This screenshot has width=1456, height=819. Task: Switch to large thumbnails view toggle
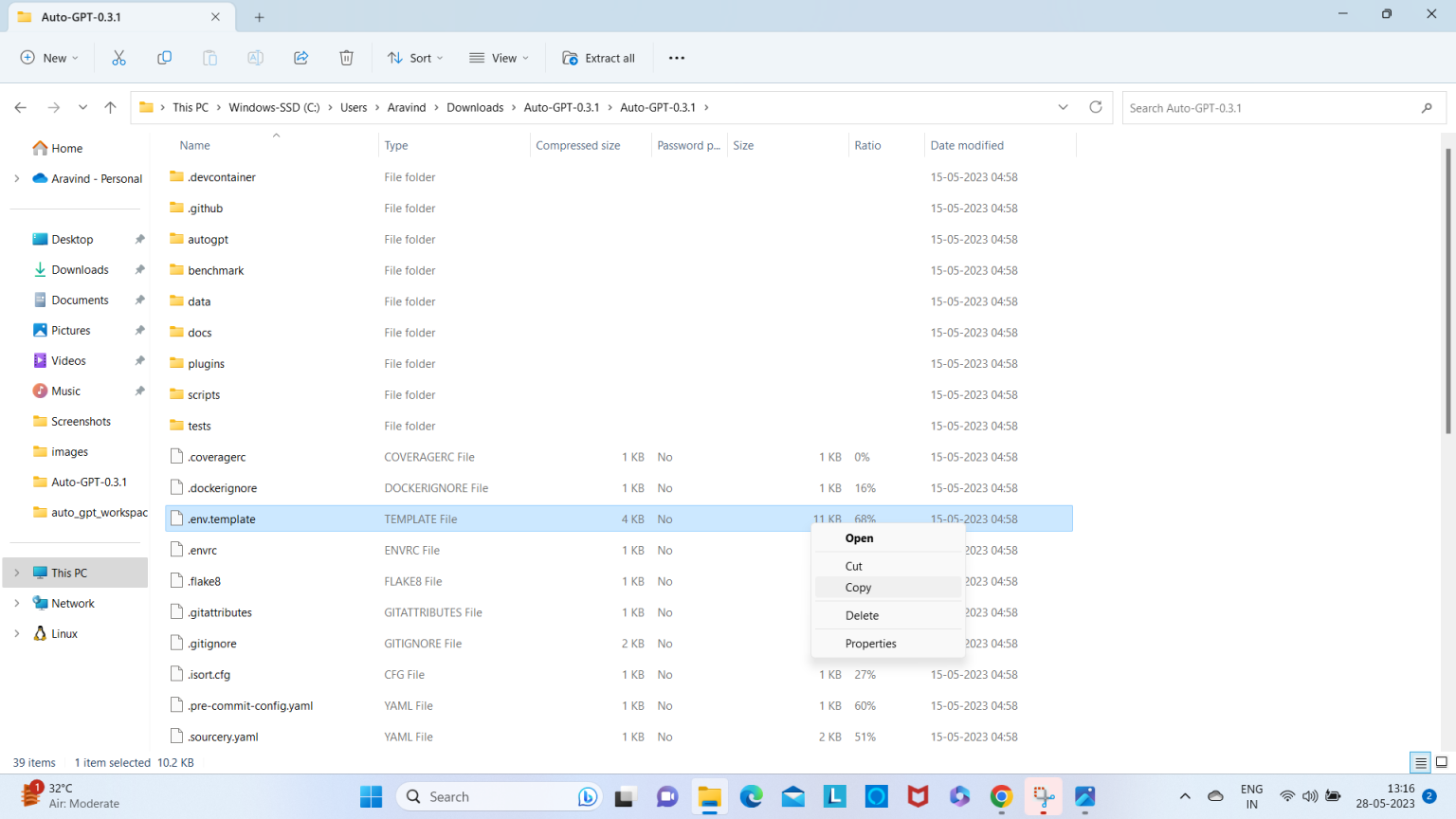pyautogui.click(x=1441, y=762)
